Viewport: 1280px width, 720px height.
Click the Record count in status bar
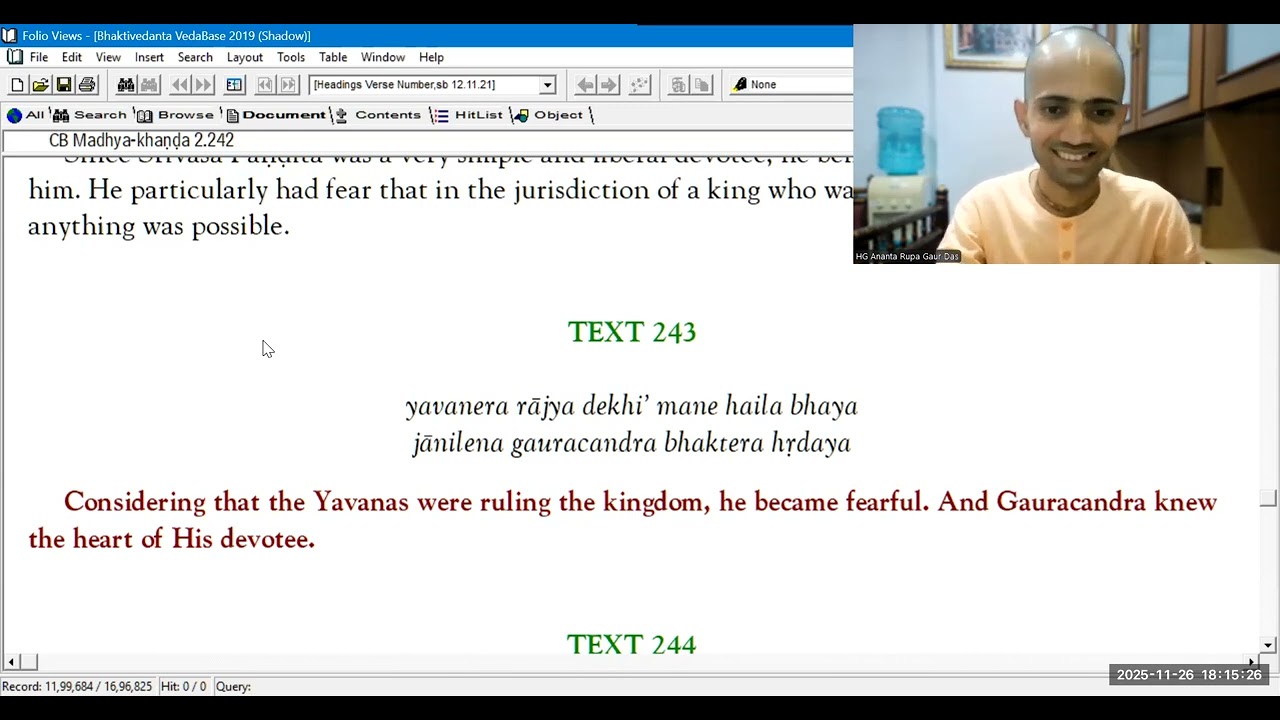pos(77,687)
